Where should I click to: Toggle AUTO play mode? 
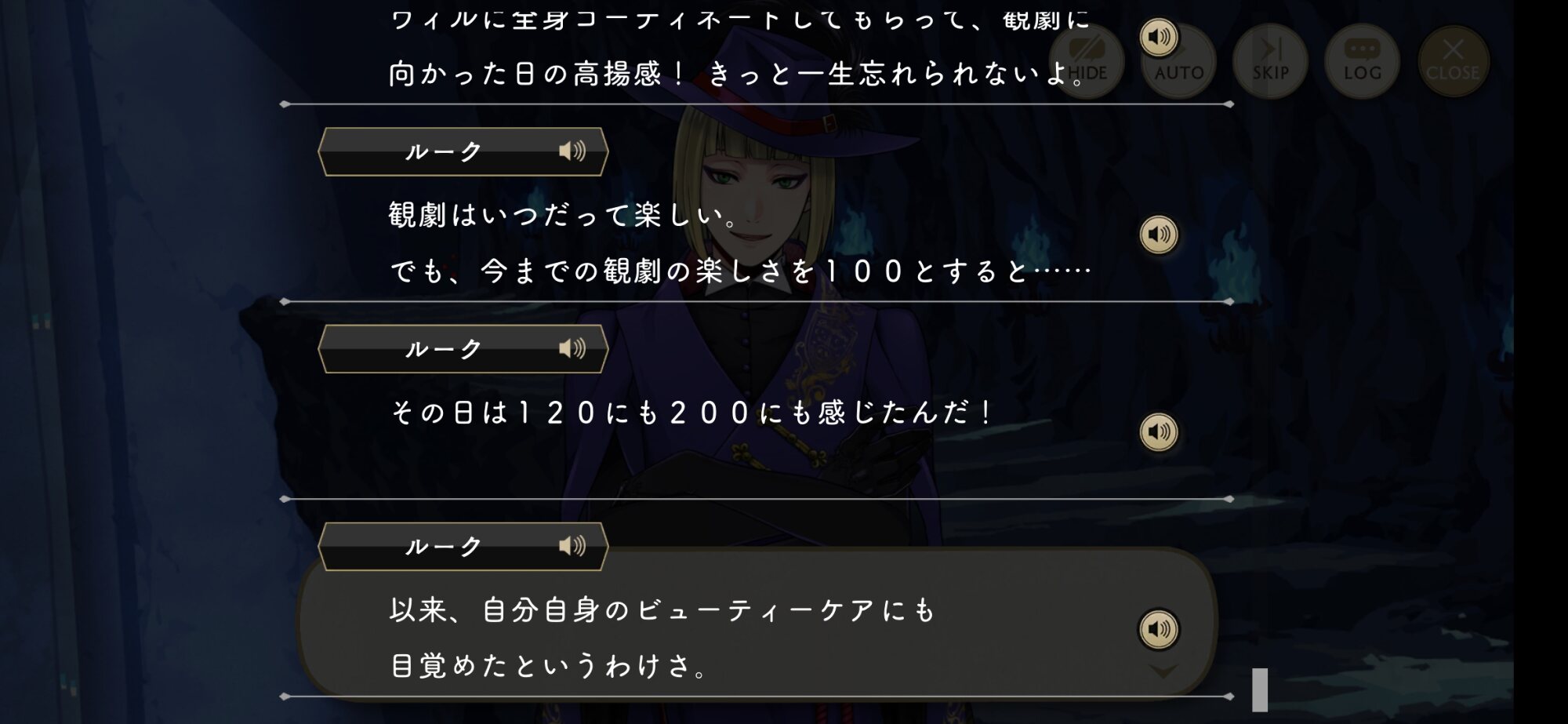[1179, 61]
